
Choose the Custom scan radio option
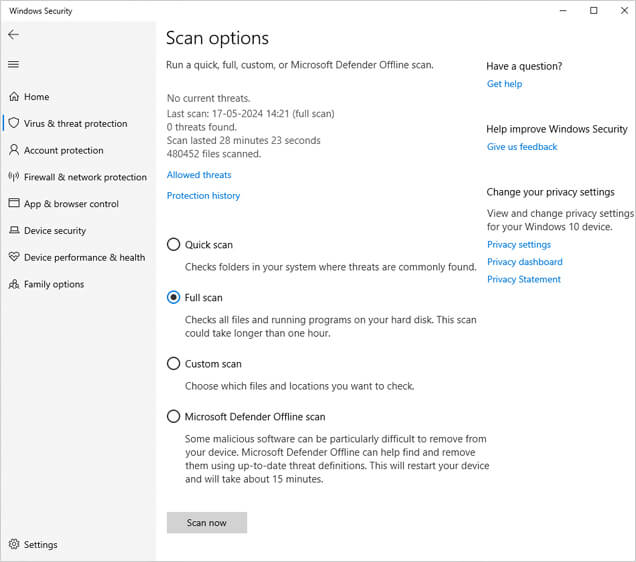coord(173,363)
